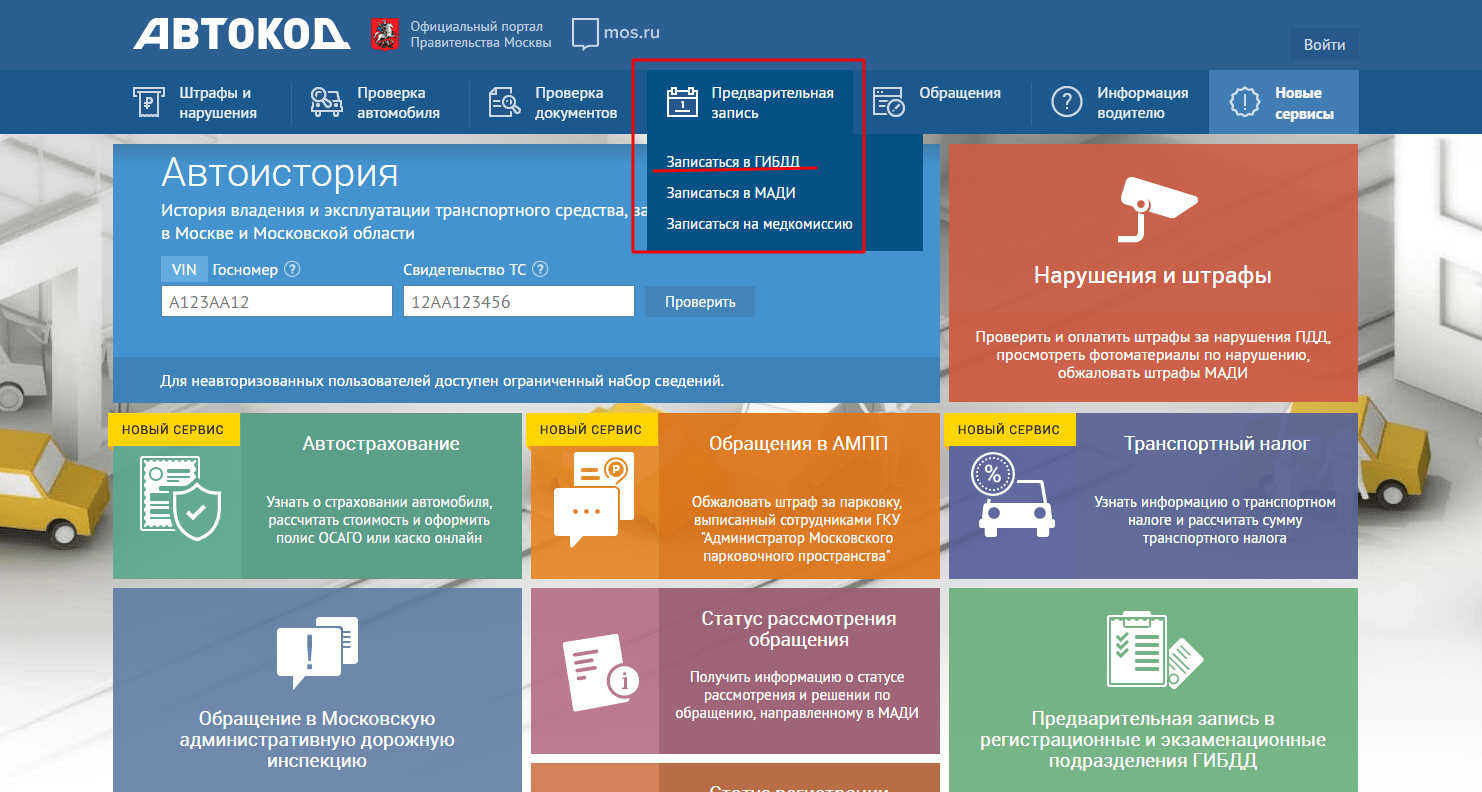1482x792 pixels.
Task: Click the Moscow coat of arms icon
Action: click(383, 33)
